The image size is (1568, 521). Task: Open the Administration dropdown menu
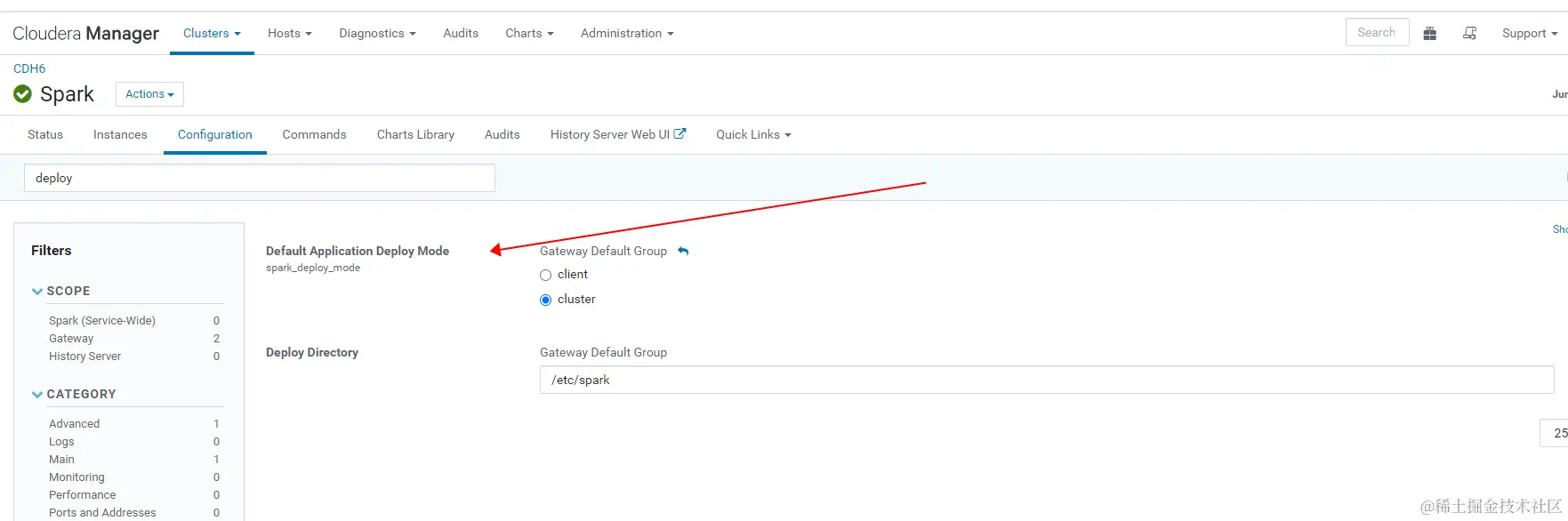[x=627, y=33]
